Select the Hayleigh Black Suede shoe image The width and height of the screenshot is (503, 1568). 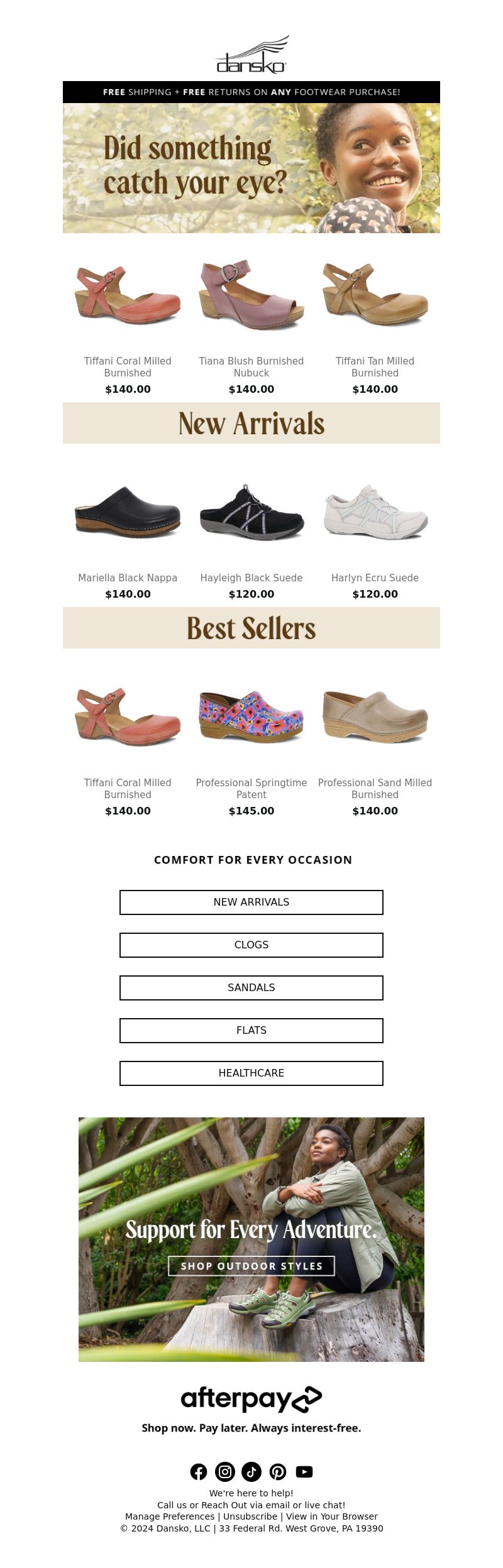click(251, 511)
